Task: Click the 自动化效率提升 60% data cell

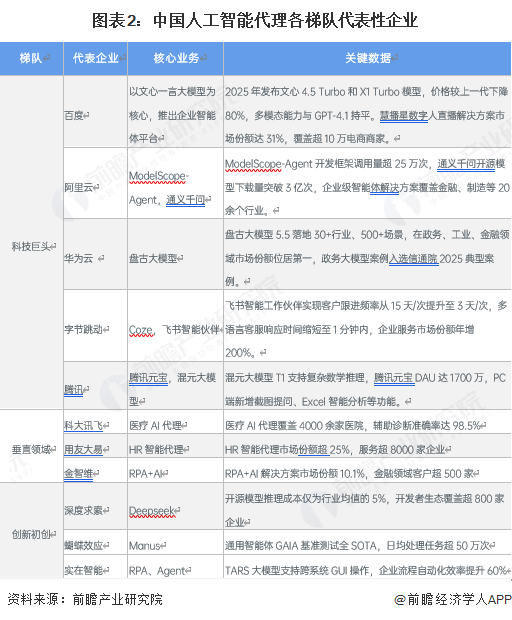Action: coord(367,566)
